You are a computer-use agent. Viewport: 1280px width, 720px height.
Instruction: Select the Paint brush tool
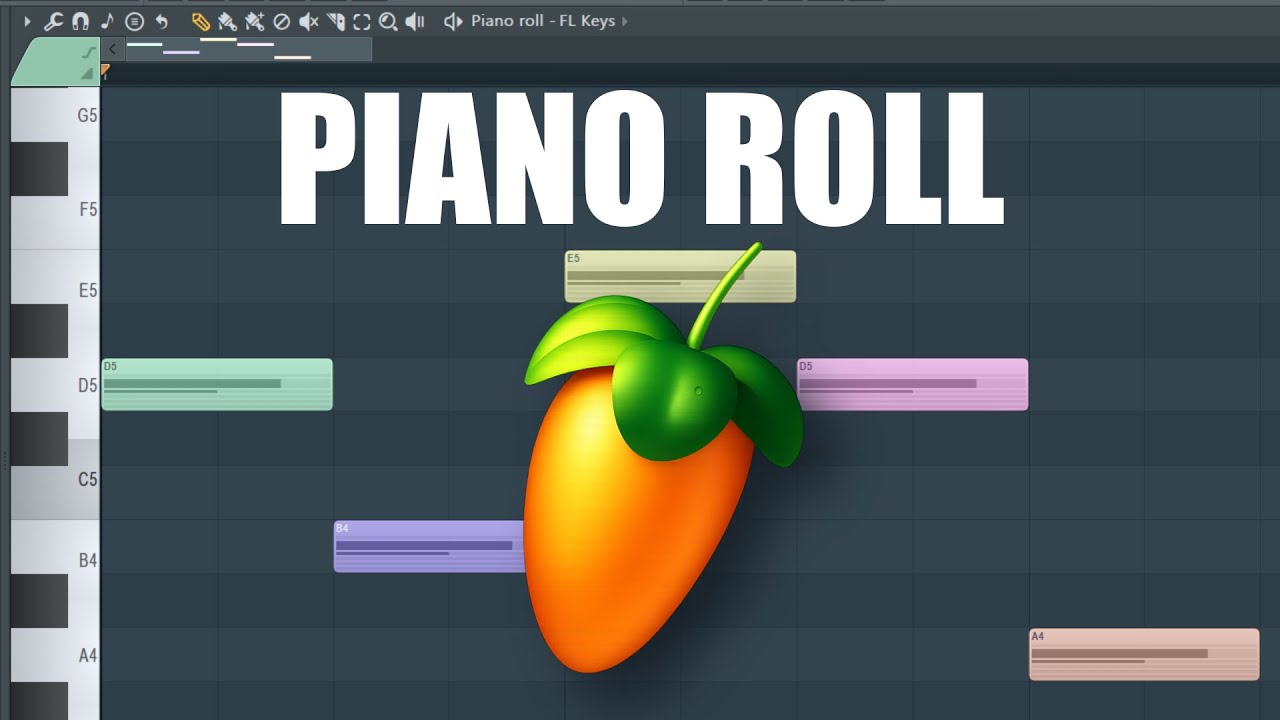coord(227,21)
